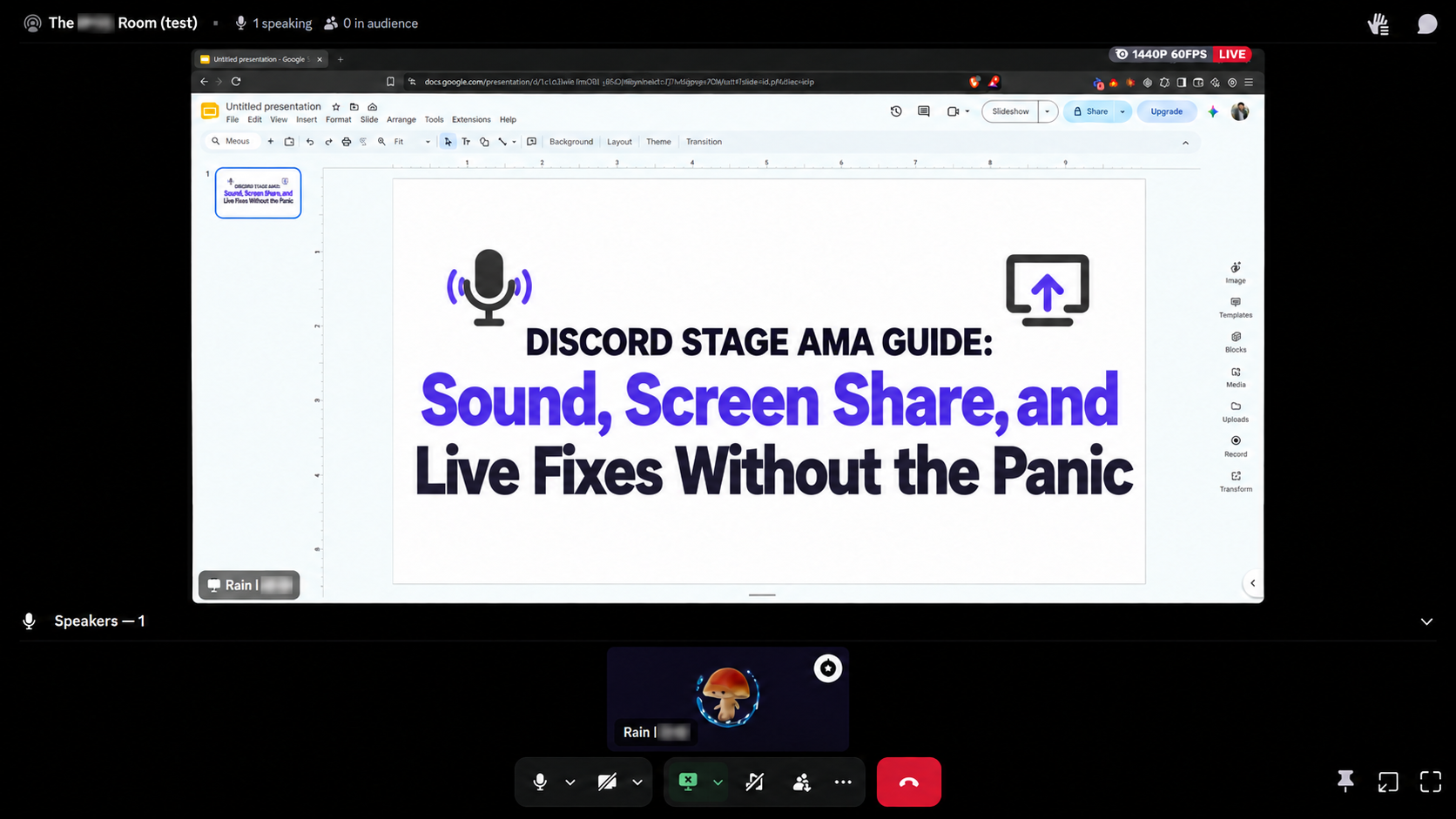Click the blue Share button
Viewport: 1456px width, 819px height.
pos(1089,111)
